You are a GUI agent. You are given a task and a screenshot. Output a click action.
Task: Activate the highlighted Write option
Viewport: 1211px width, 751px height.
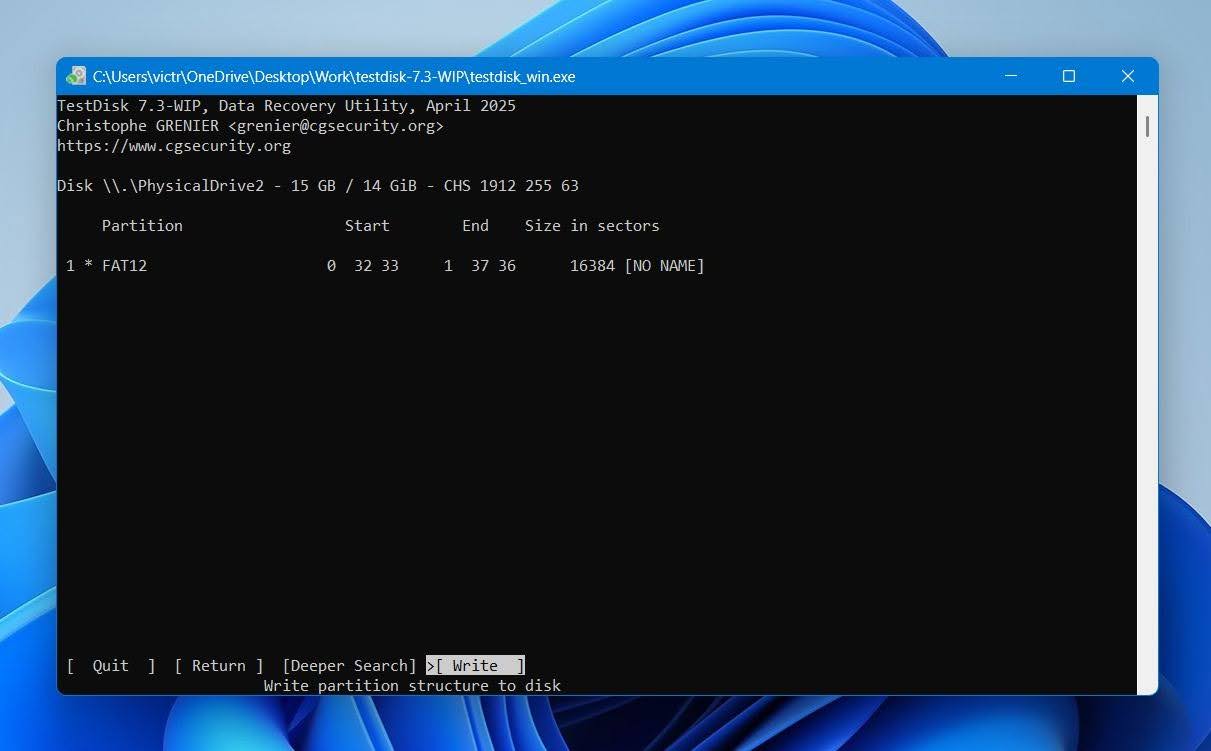pos(475,666)
